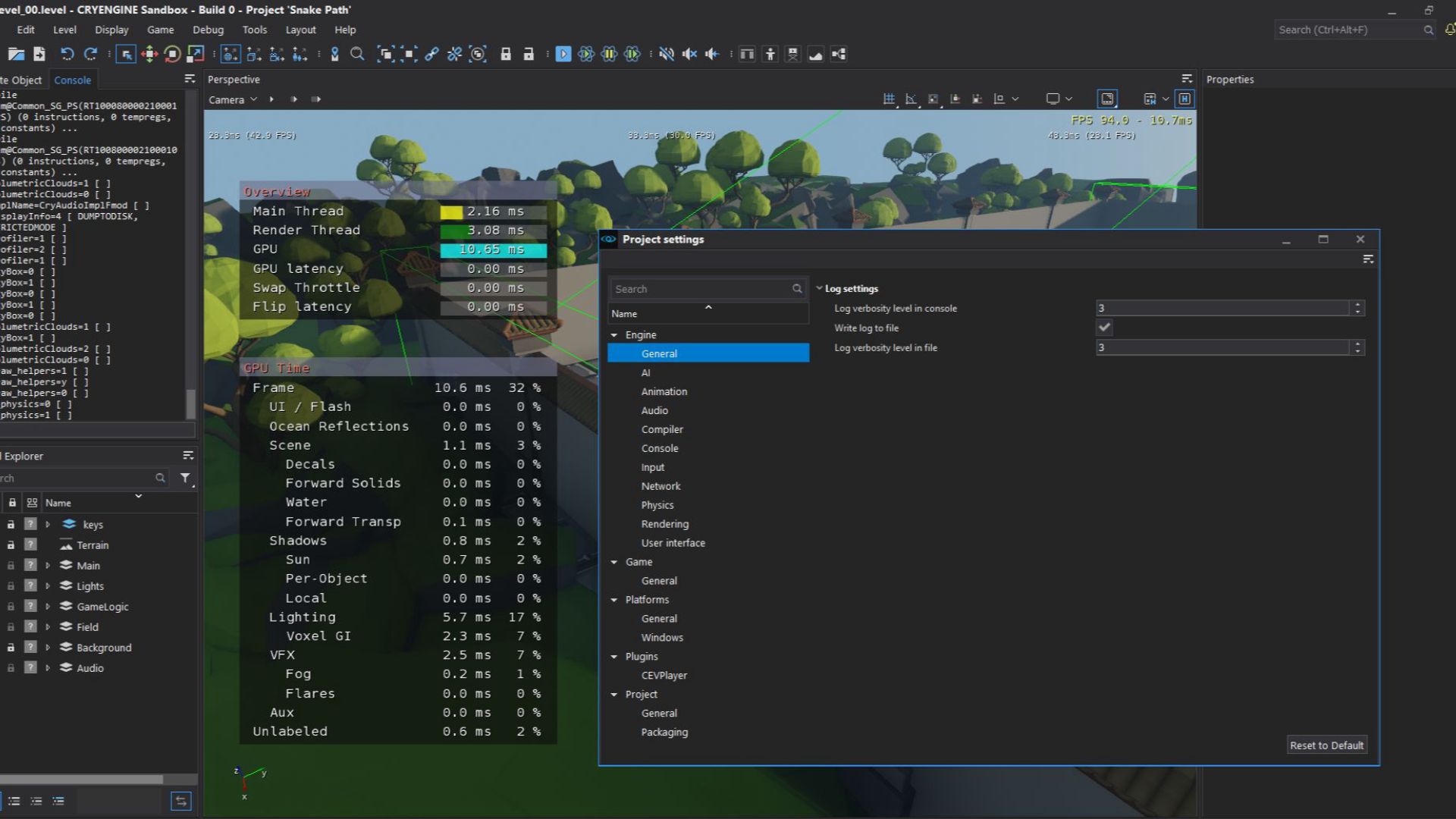Image resolution: width=1456 pixels, height=819 pixels.
Task: Click the Redo arrow in the toolbar
Action: [90, 54]
